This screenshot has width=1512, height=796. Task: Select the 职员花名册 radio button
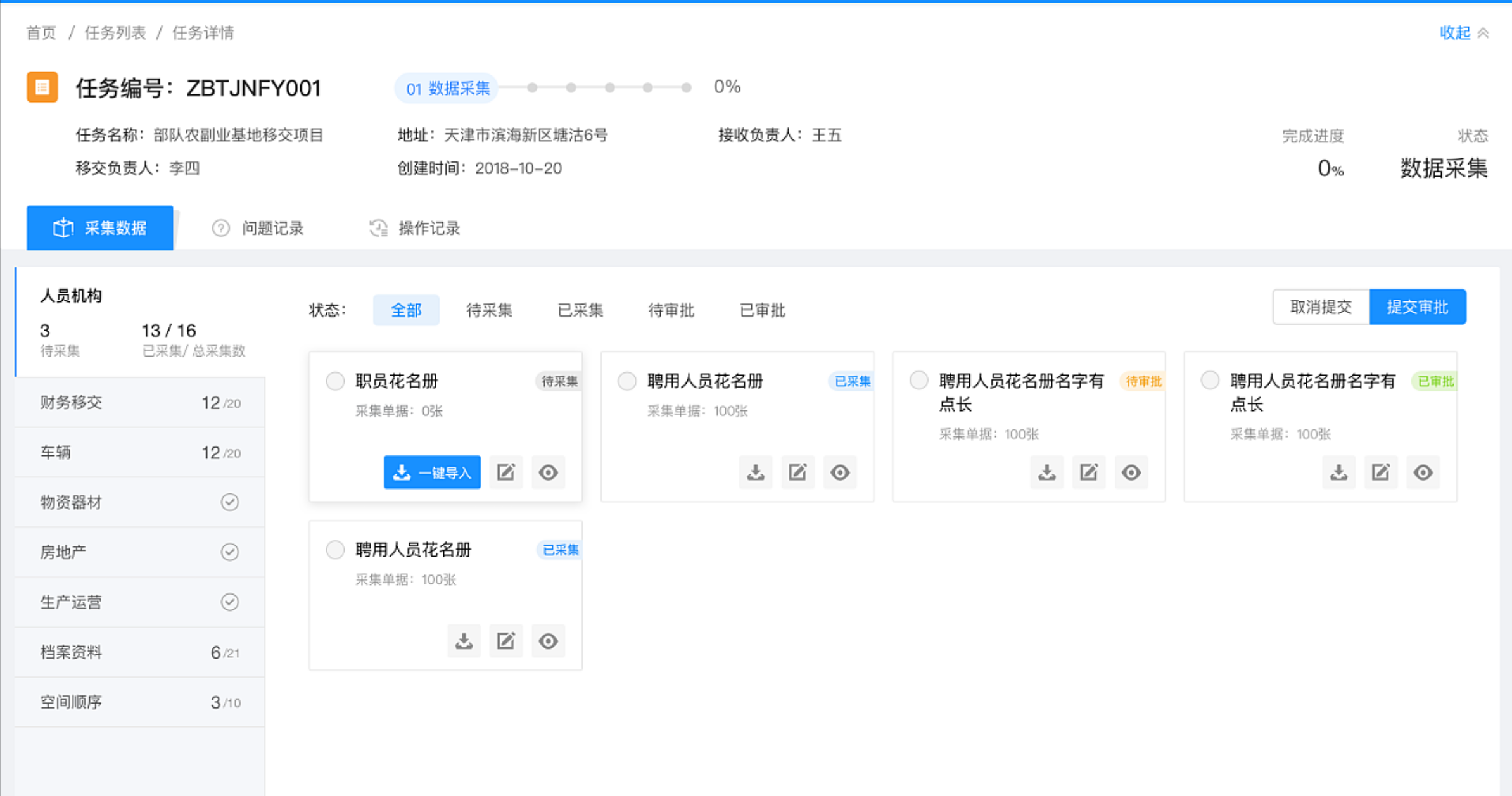pos(335,381)
